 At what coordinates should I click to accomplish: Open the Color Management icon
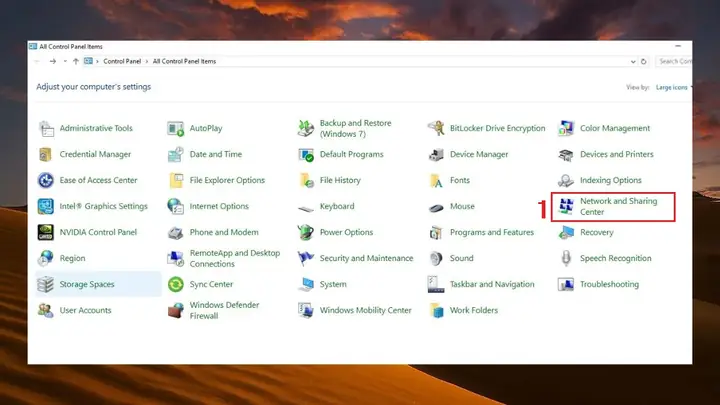[x=566, y=129]
